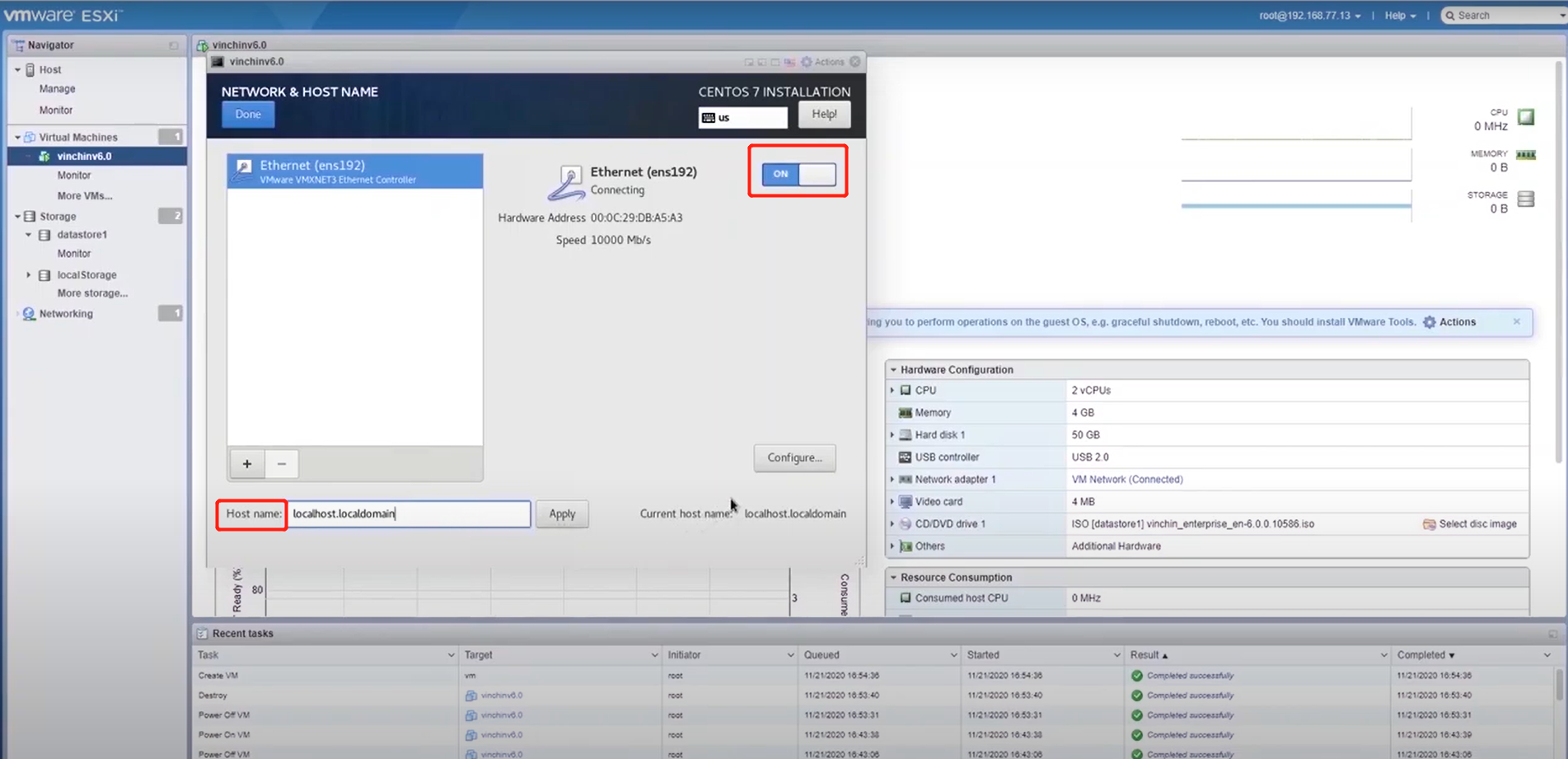Collapse Resource Consumption panel
This screenshot has height=759, width=1568.
pos(893,578)
